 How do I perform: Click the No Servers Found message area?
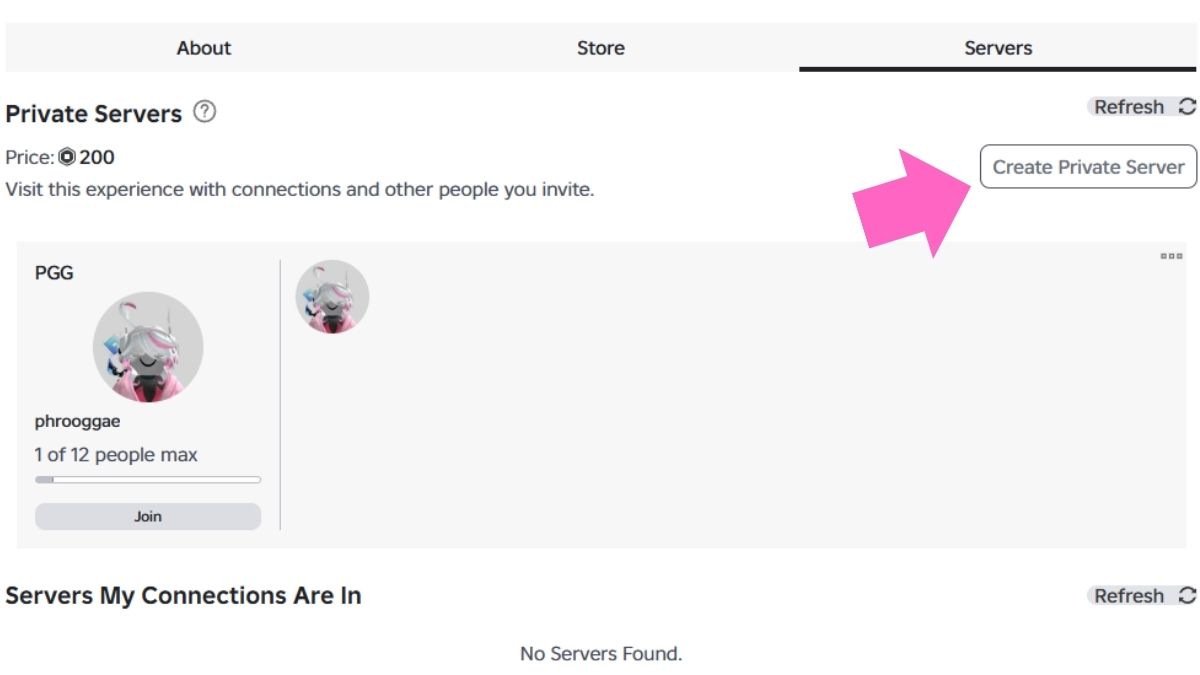coord(599,653)
